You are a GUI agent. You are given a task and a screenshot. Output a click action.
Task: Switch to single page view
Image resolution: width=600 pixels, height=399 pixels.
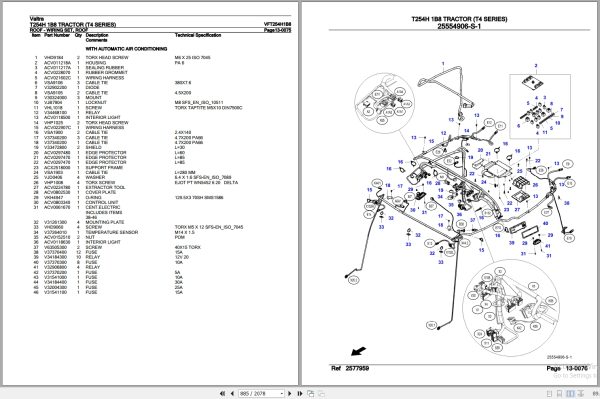pyautogui.click(x=549, y=393)
